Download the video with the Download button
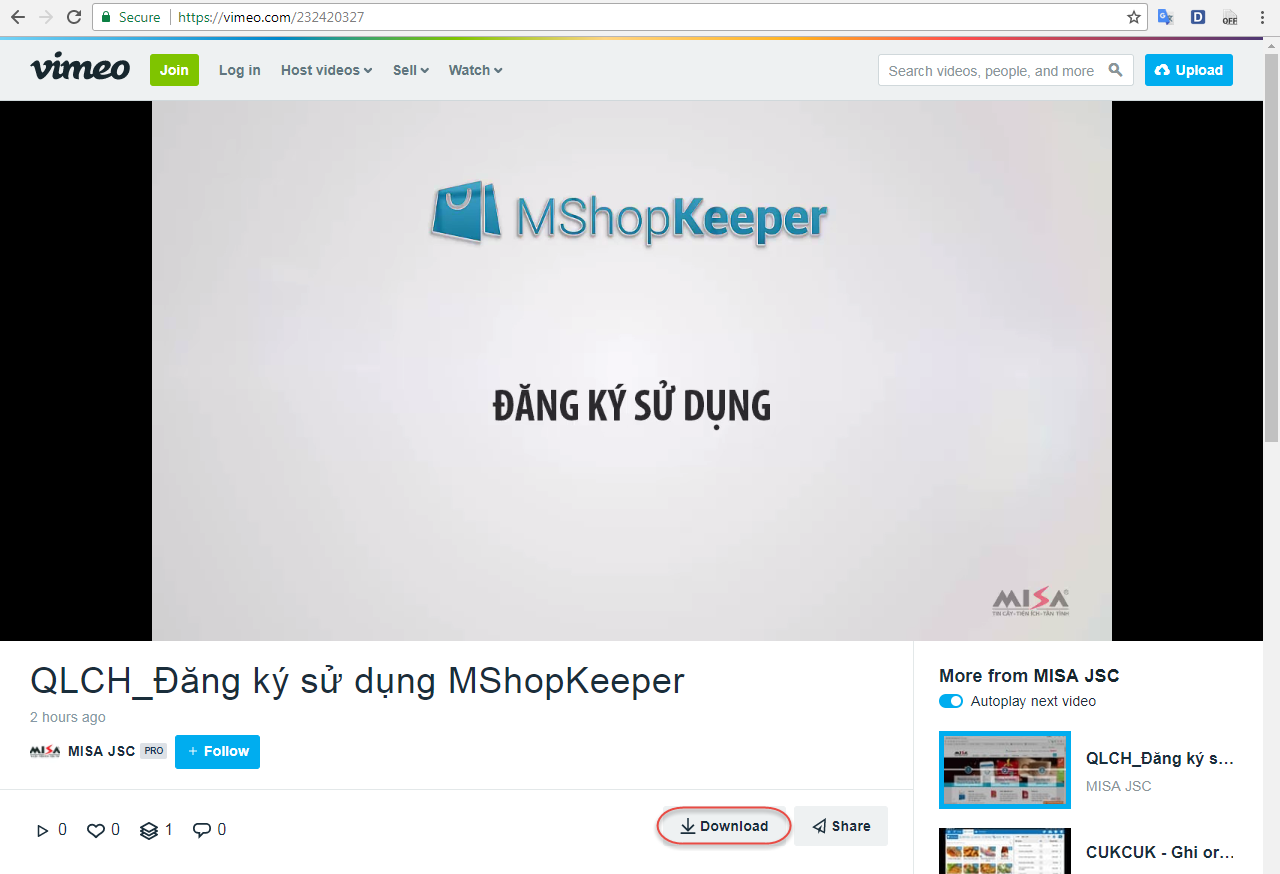Image resolution: width=1280 pixels, height=874 pixels. coord(724,826)
